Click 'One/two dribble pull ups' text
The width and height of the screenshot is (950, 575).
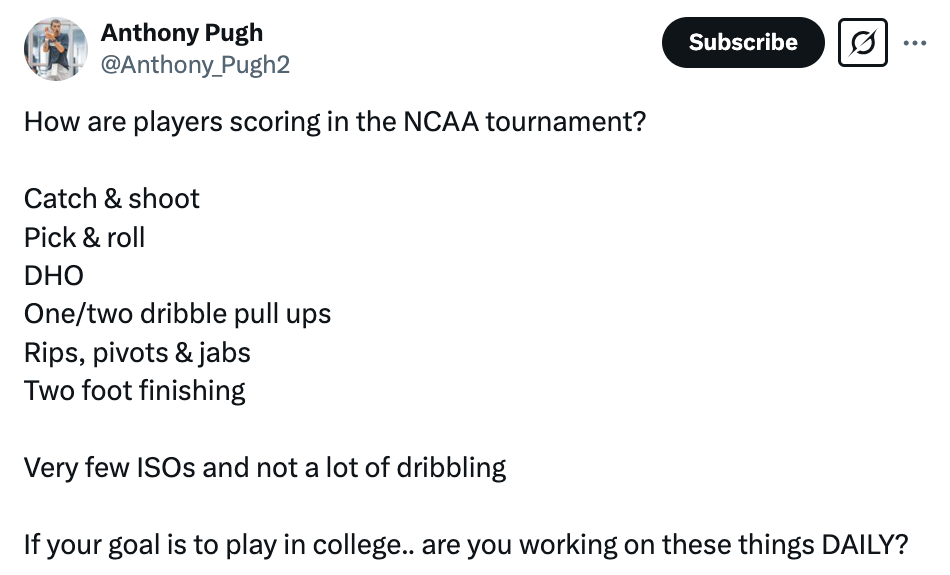177,314
